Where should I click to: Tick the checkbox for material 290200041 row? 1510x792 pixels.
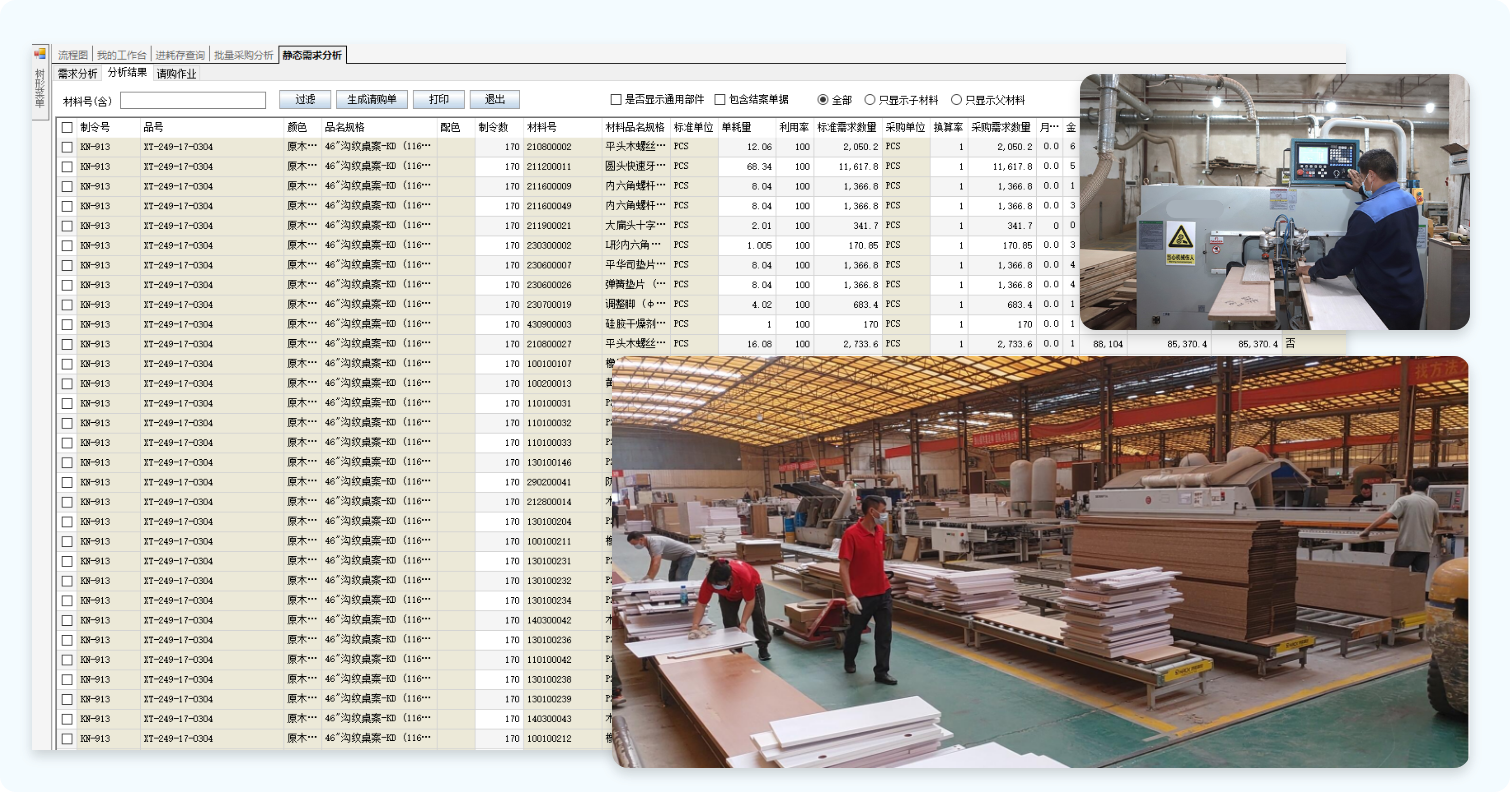[x=67, y=482]
